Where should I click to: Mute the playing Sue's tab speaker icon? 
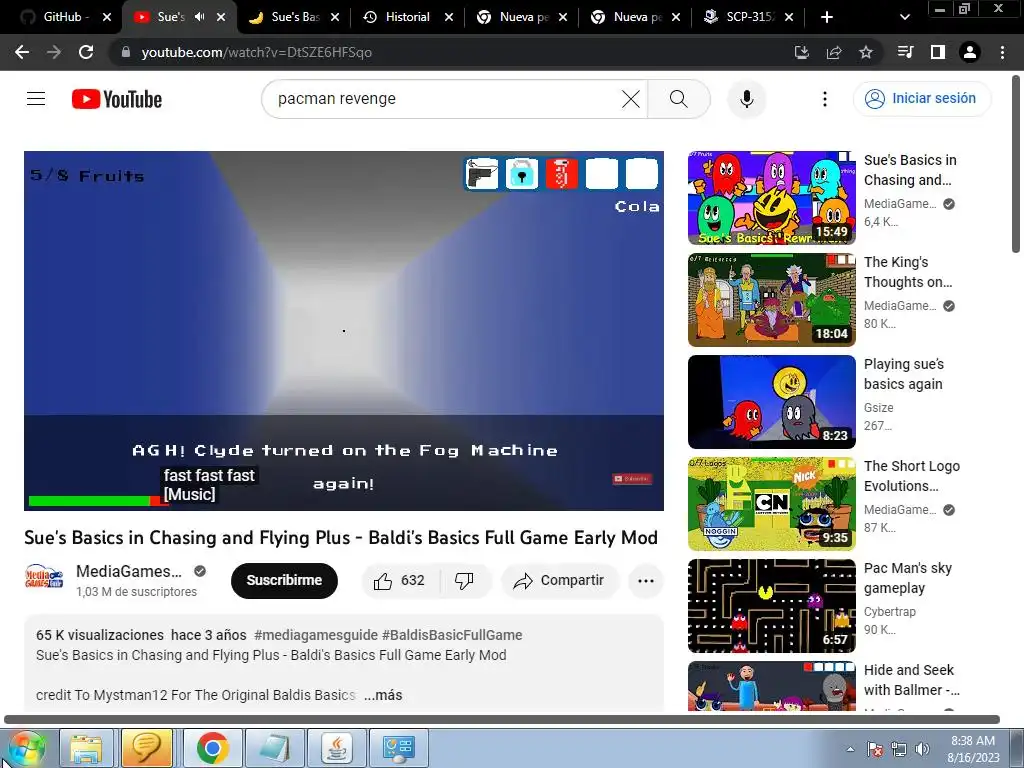200,17
